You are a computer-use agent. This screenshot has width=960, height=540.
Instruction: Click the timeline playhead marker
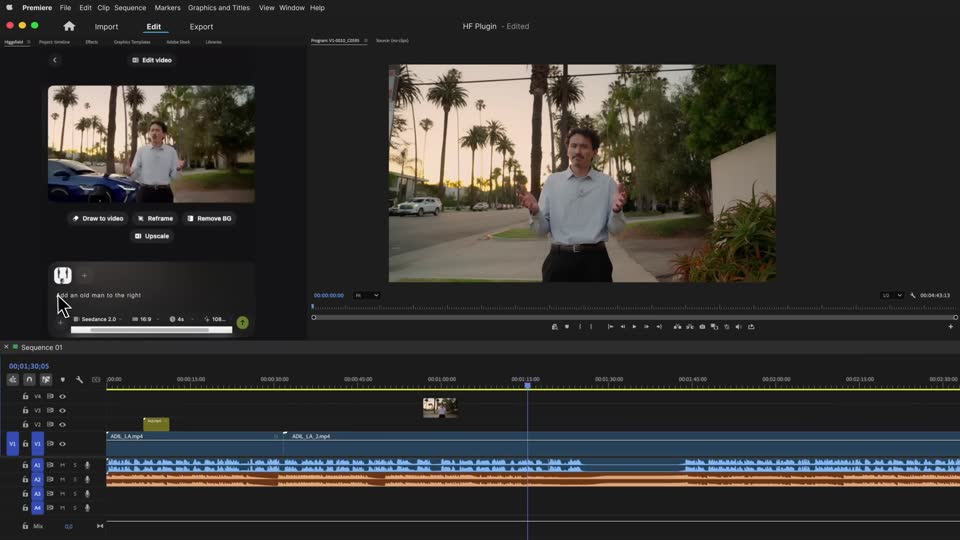pos(527,385)
